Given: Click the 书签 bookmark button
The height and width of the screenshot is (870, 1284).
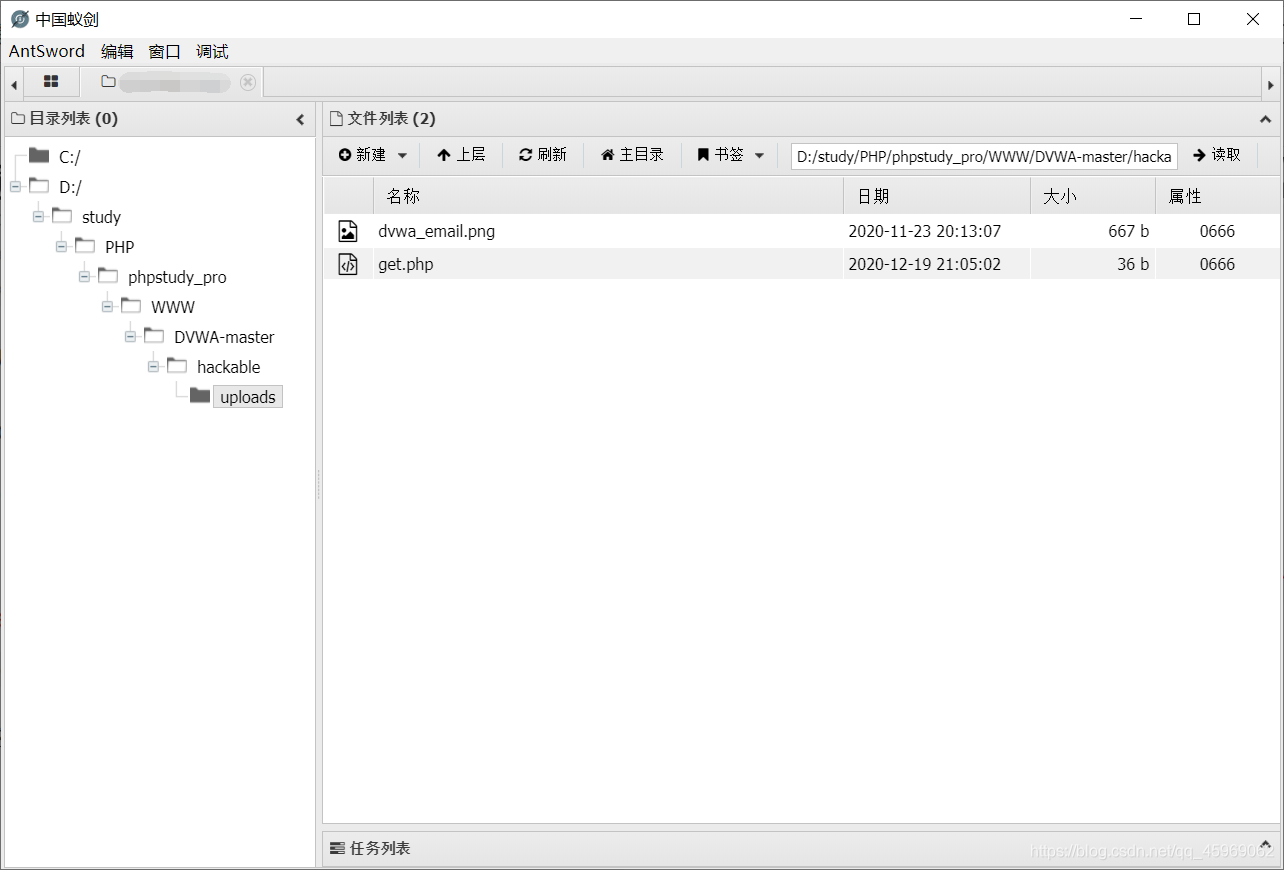Looking at the screenshot, I should (x=720, y=155).
